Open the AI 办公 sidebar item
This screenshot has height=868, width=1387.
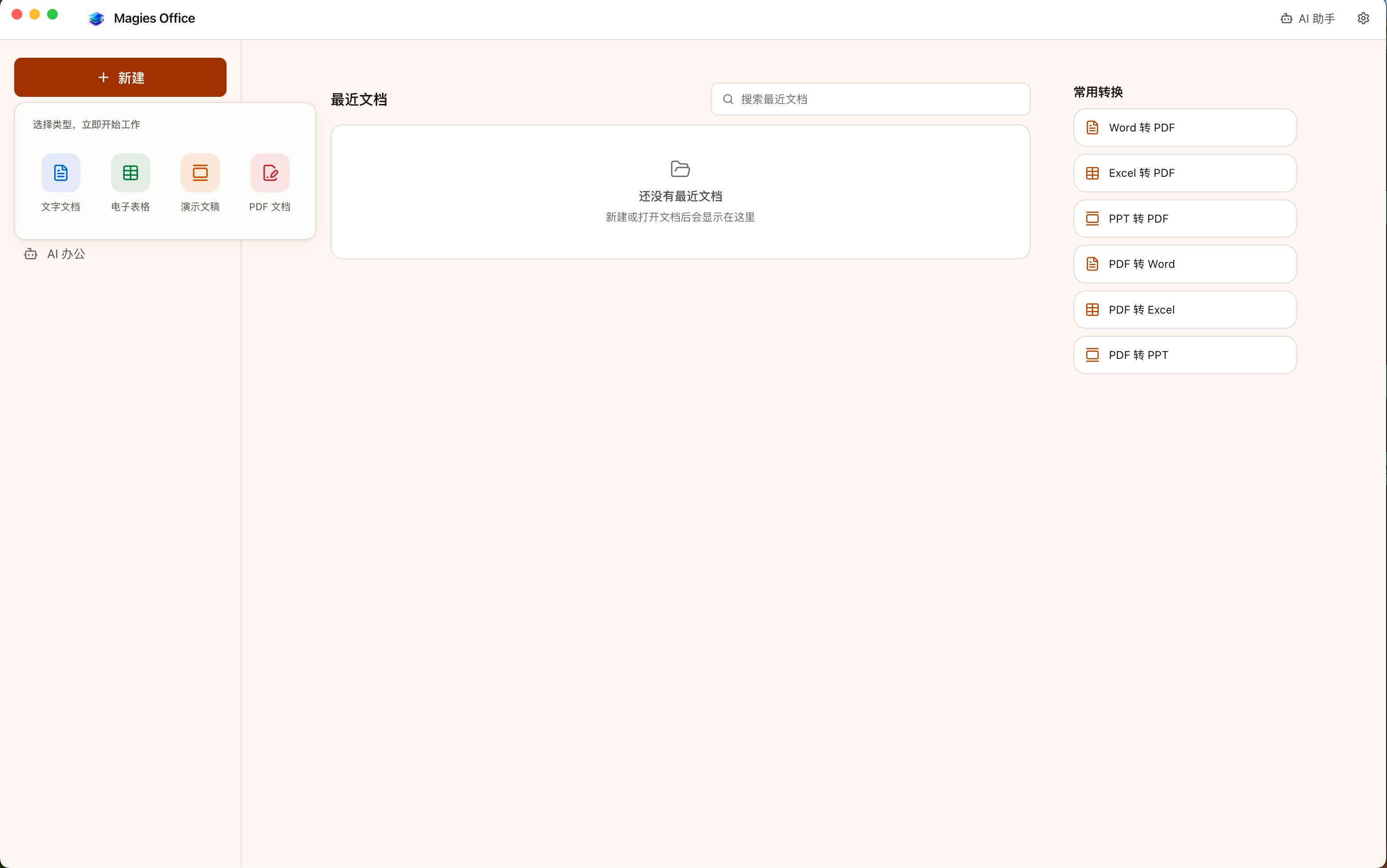pos(120,254)
